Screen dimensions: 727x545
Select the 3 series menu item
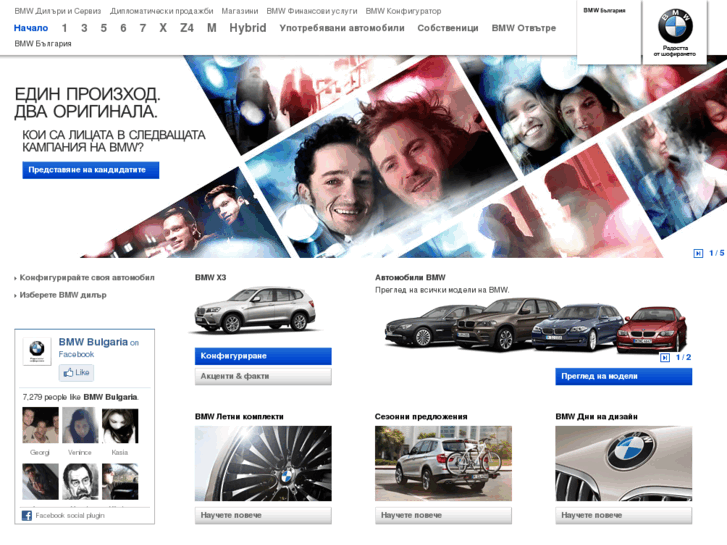coord(84,28)
